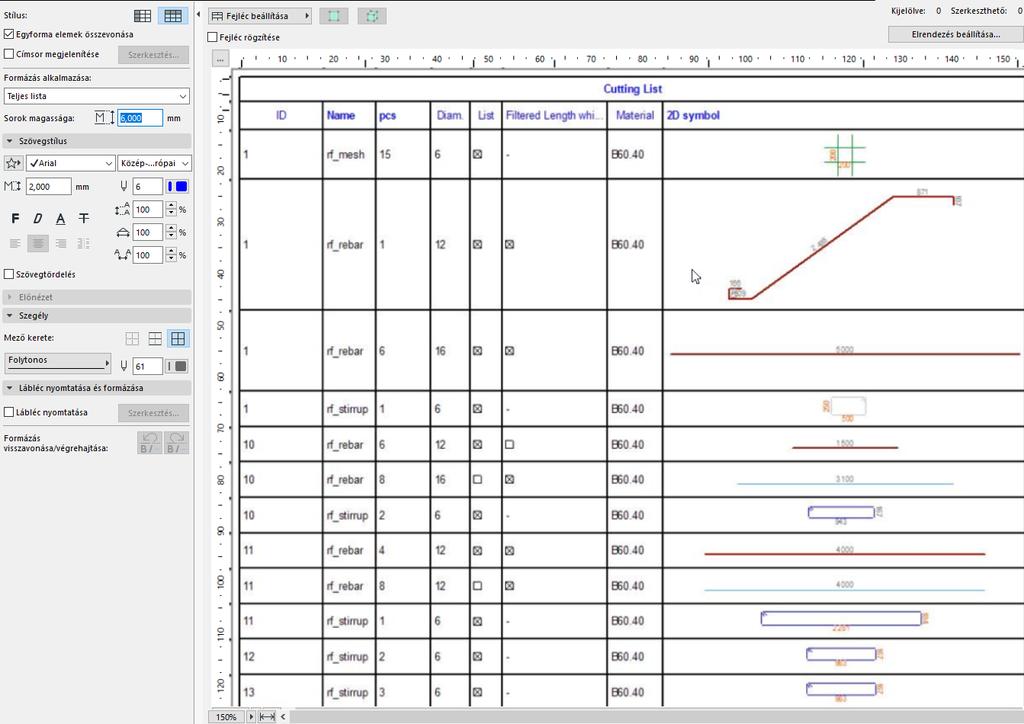Click the scroll-left arrow at bottom bar
This screenshot has width=1024, height=724.
(283, 717)
